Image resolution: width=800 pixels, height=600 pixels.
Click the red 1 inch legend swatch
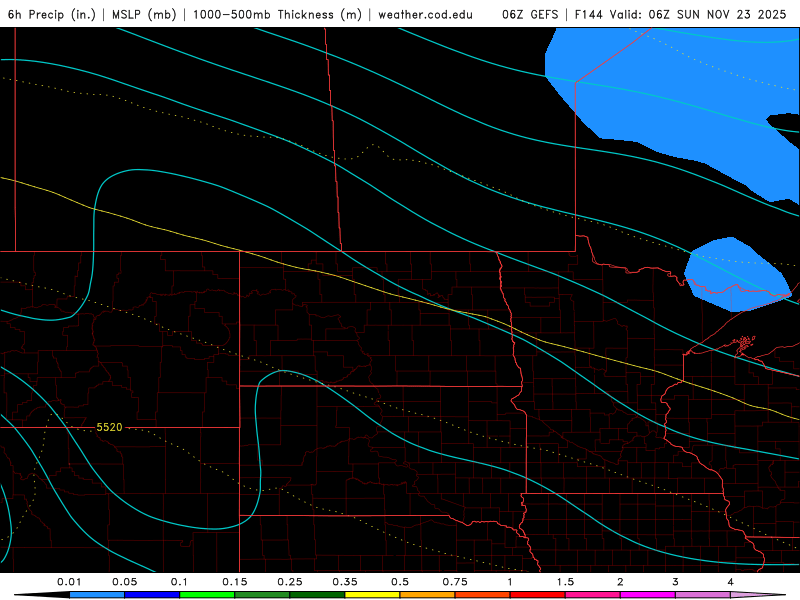[x=538, y=595]
